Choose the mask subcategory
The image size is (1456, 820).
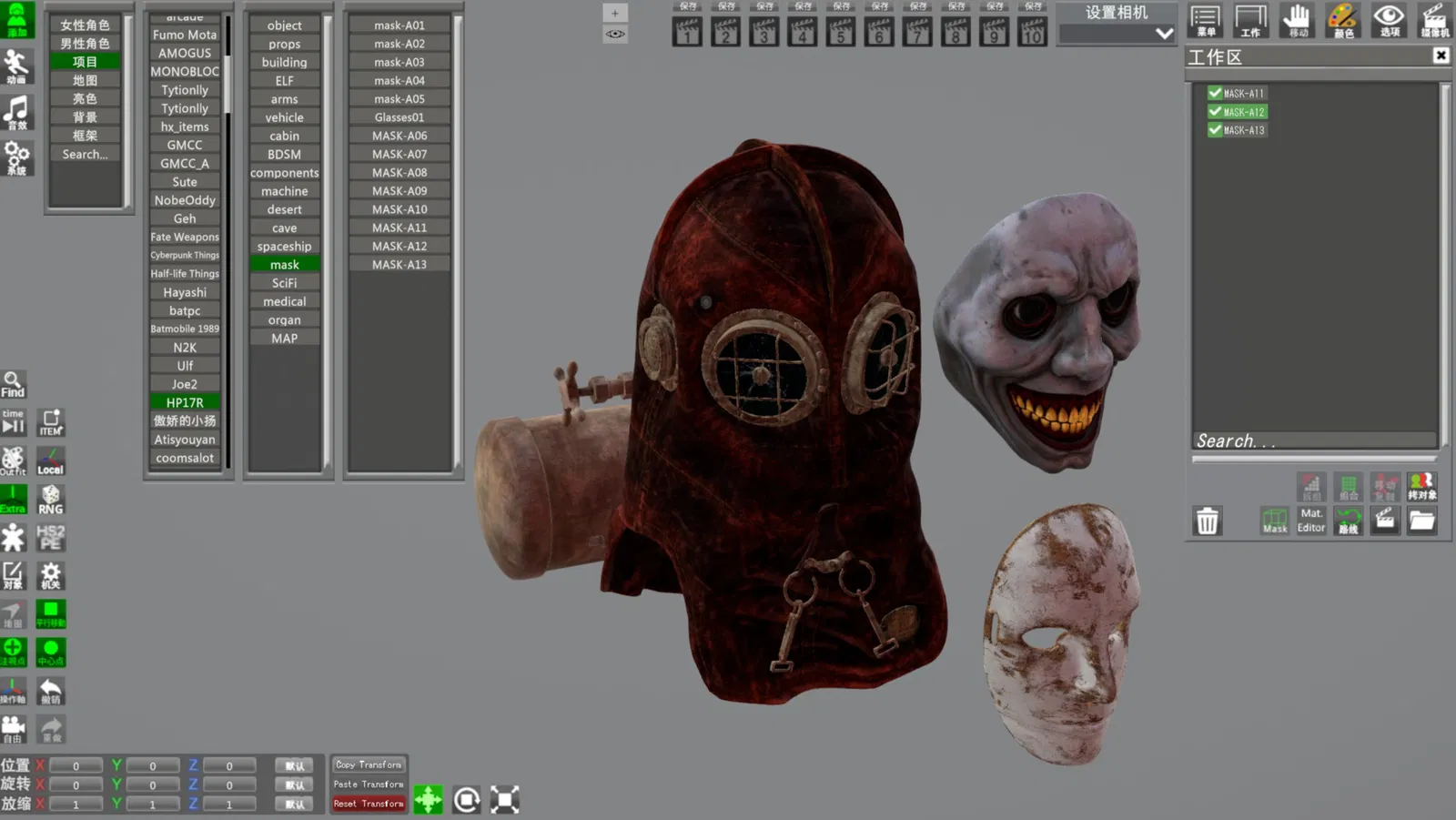pyautogui.click(x=285, y=265)
